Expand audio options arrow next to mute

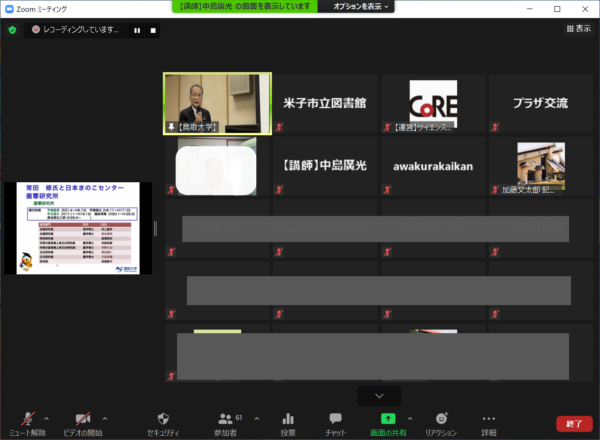(47, 419)
